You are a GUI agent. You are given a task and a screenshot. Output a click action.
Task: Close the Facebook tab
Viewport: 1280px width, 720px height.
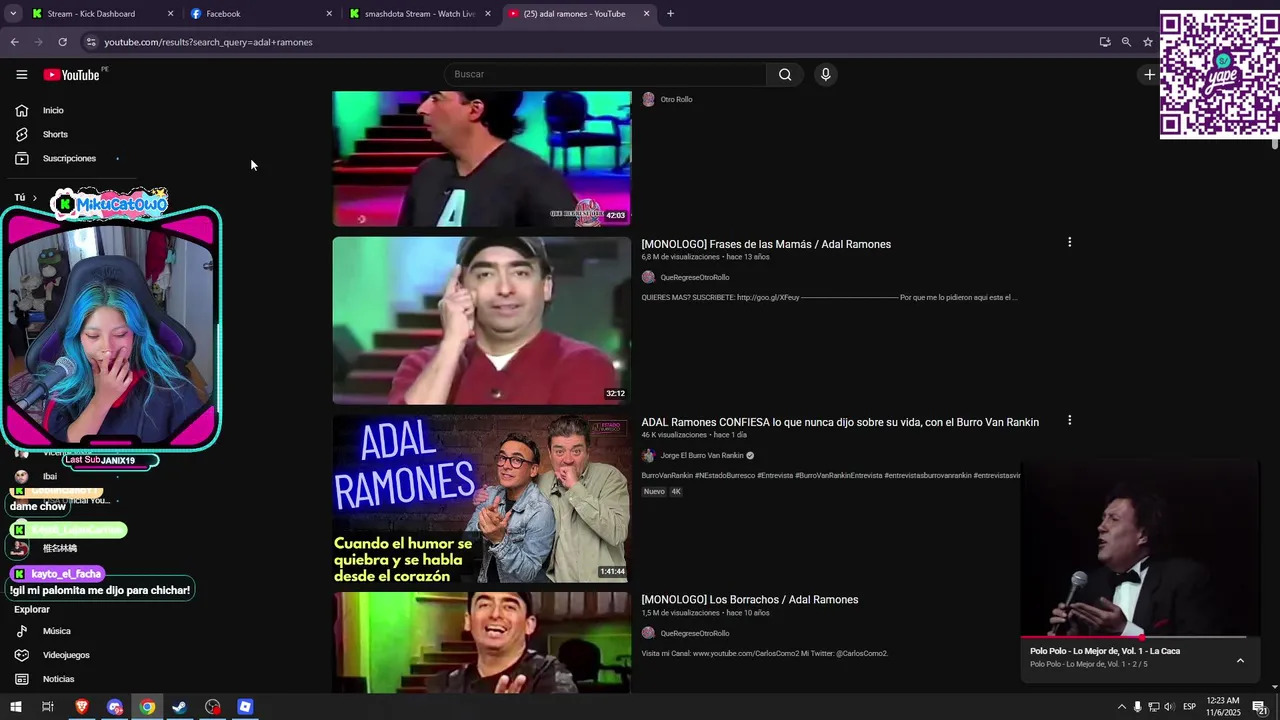point(329,14)
